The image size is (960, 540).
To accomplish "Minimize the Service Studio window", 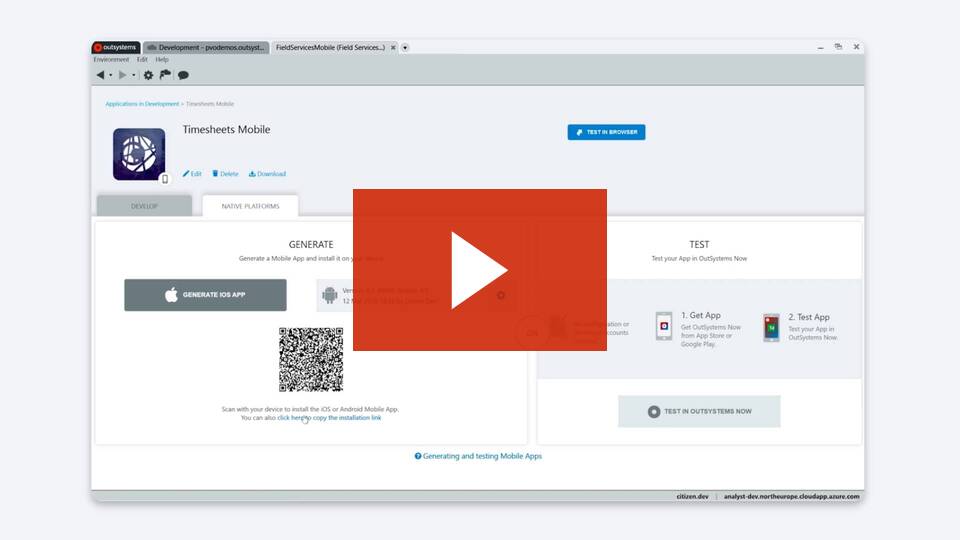I will point(820,47).
